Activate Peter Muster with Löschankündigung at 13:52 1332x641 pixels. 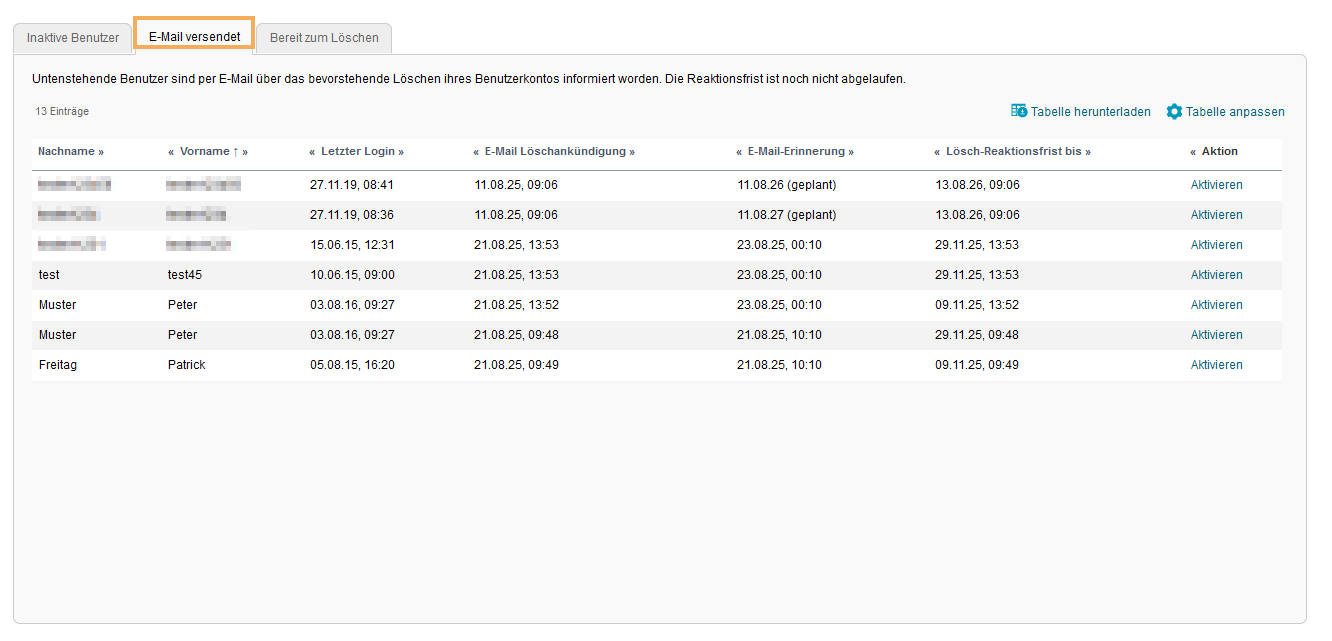[x=1216, y=305]
